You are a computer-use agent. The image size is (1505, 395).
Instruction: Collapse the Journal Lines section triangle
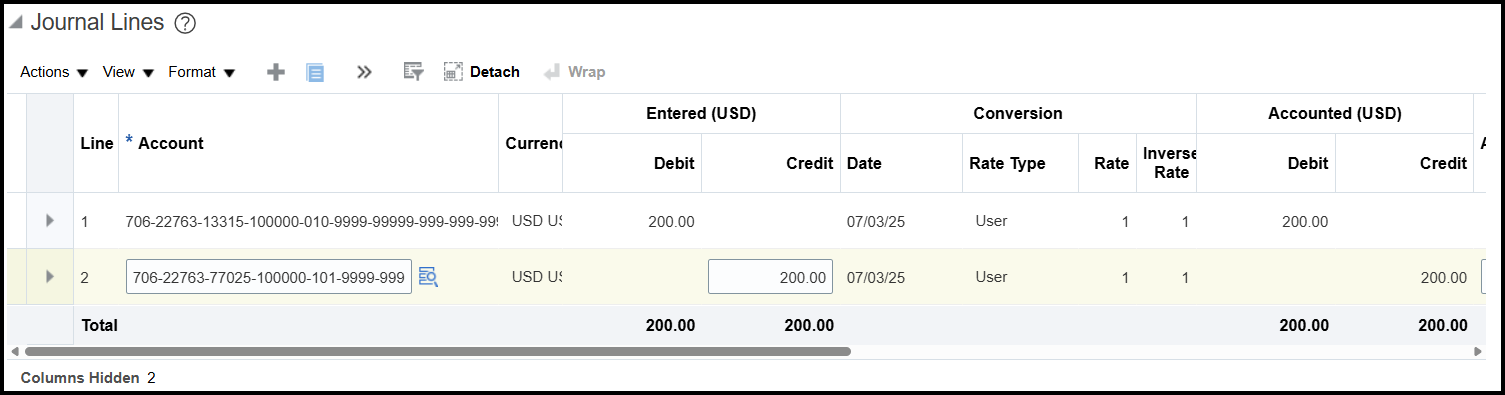tap(16, 23)
